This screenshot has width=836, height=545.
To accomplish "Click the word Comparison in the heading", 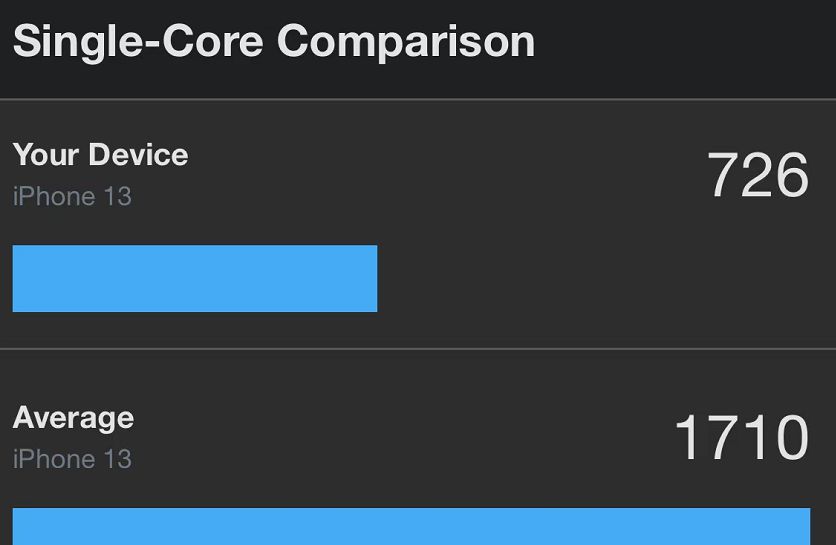I will [406, 43].
